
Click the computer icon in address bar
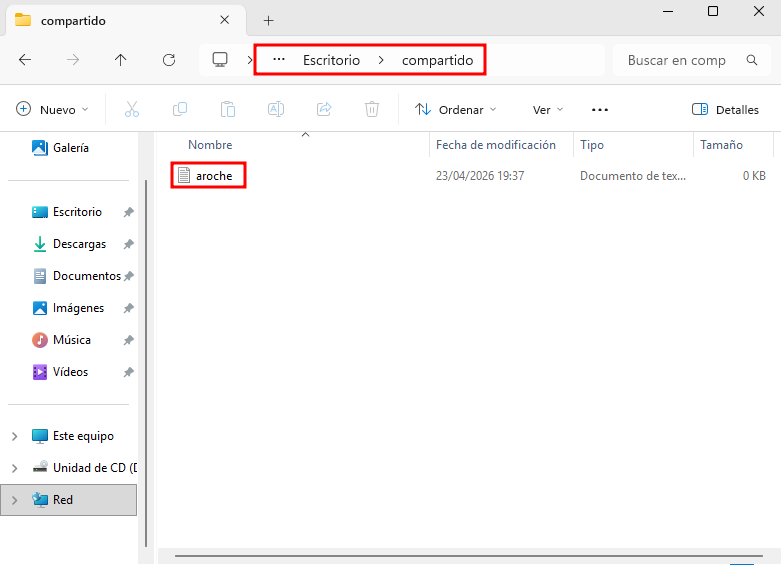point(220,60)
